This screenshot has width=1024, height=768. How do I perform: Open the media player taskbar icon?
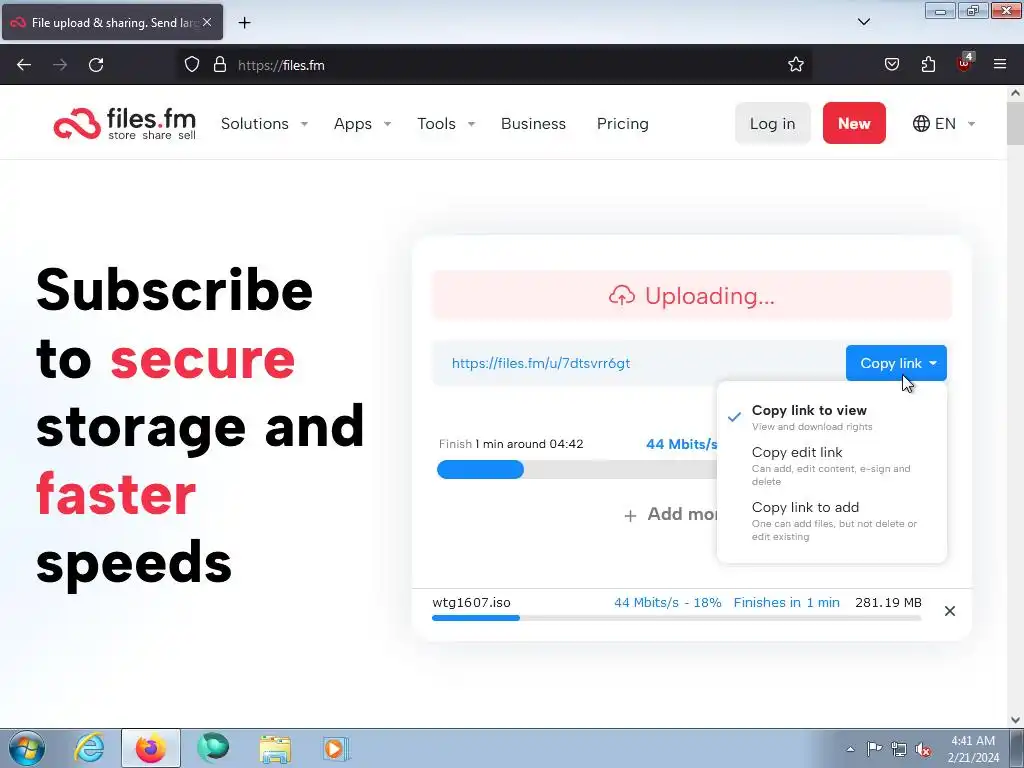[x=337, y=748]
